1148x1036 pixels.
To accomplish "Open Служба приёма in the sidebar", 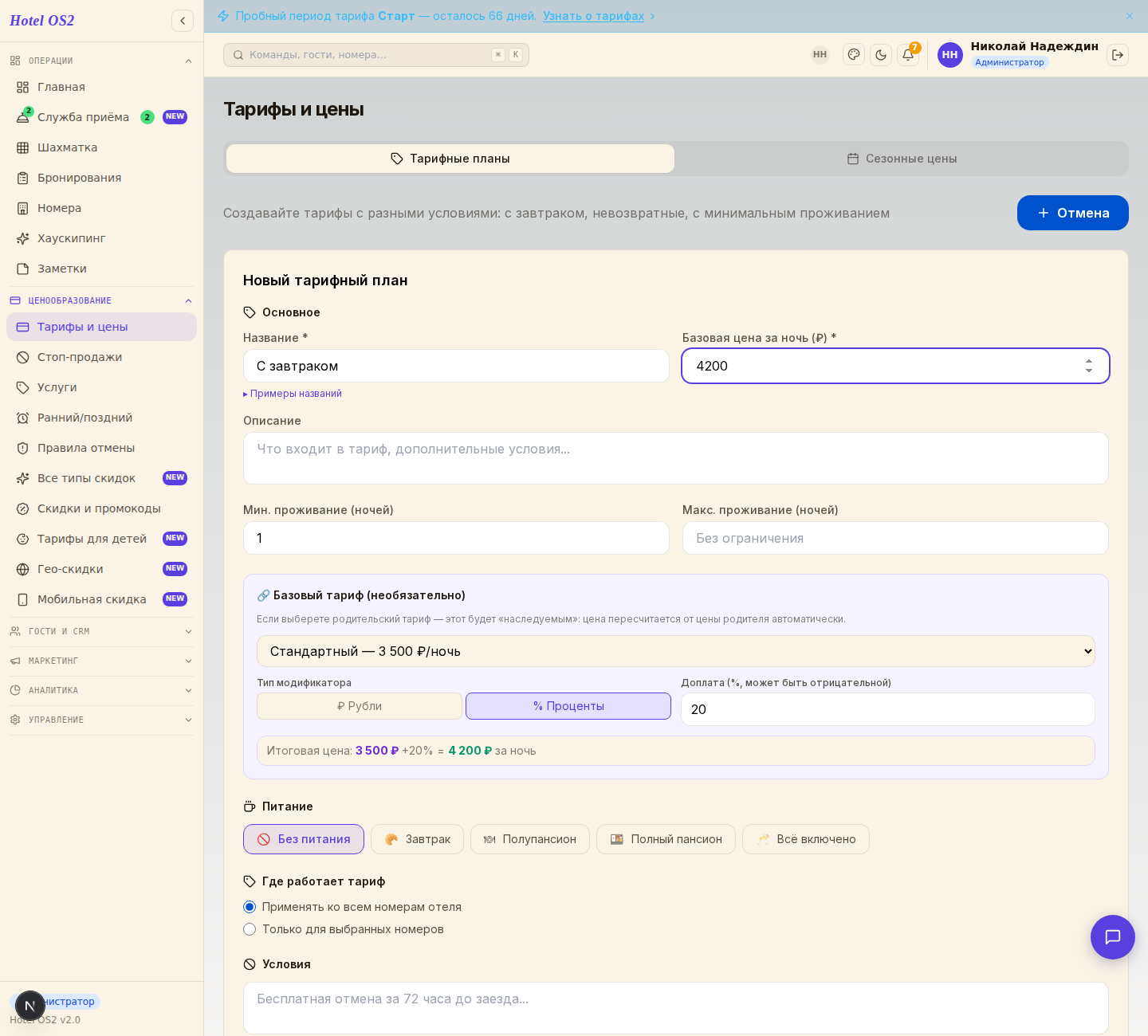I will (x=101, y=117).
